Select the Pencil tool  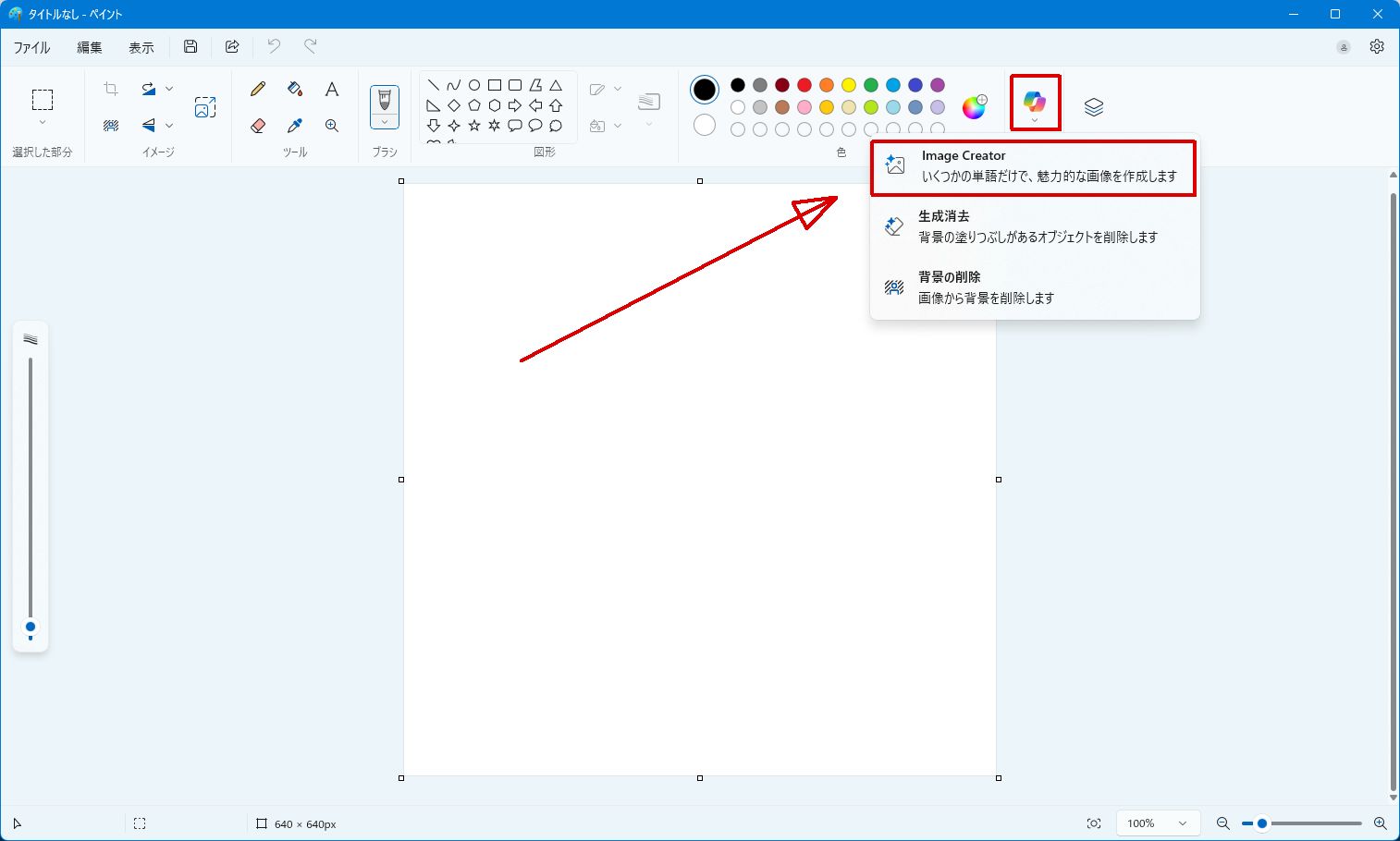pyautogui.click(x=258, y=89)
